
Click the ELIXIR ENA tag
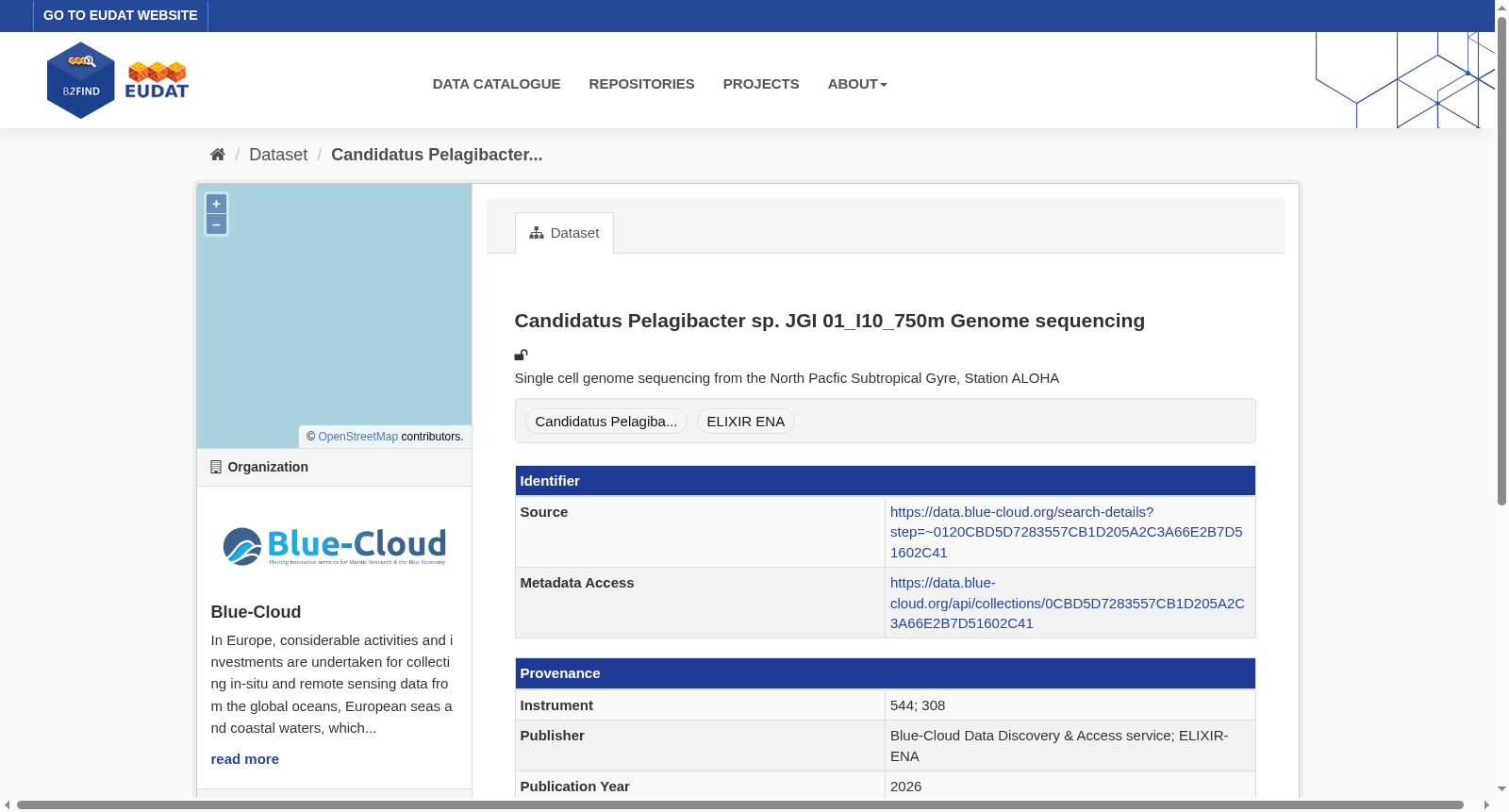(746, 422)
